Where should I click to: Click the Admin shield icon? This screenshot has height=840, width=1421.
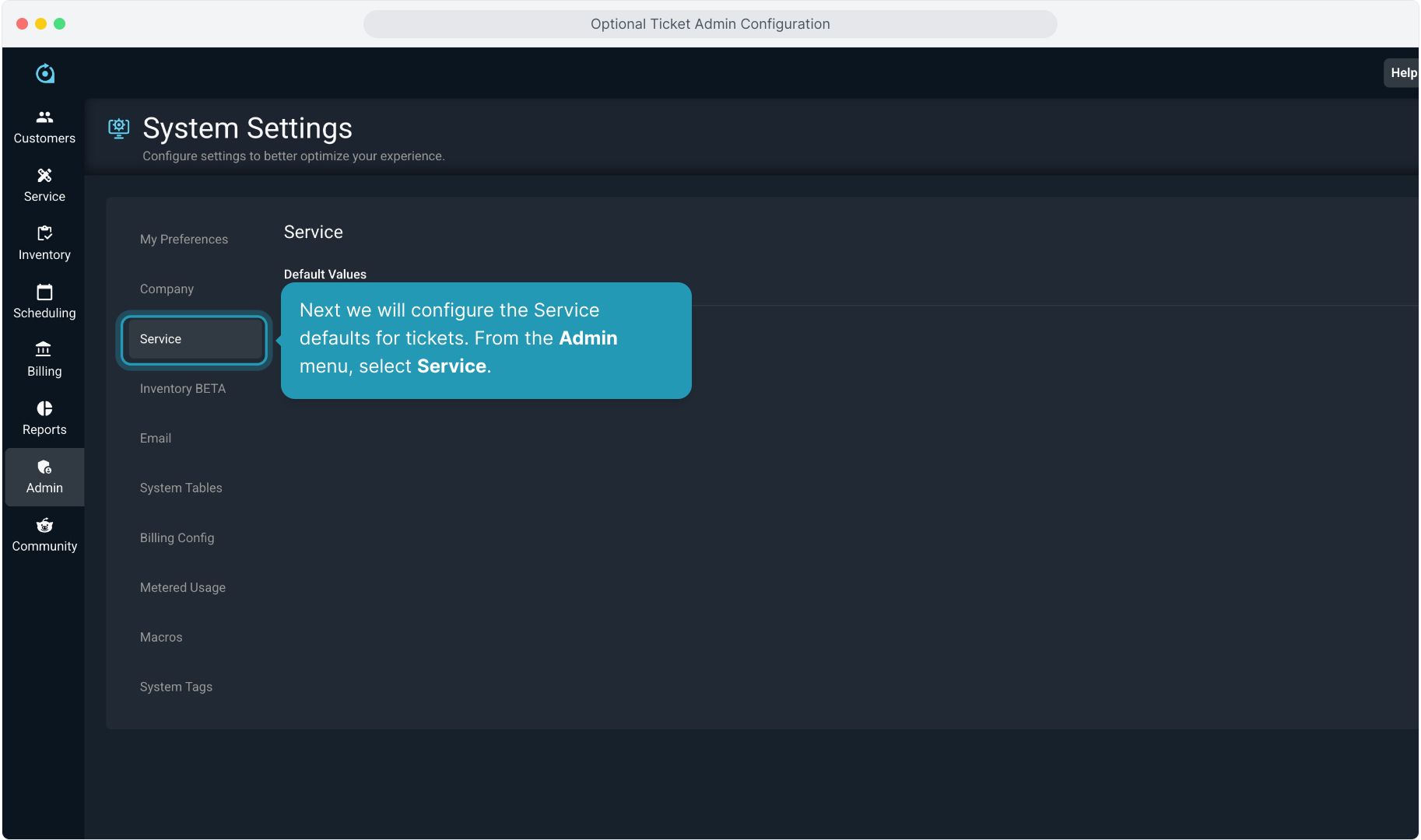(44, 467)
